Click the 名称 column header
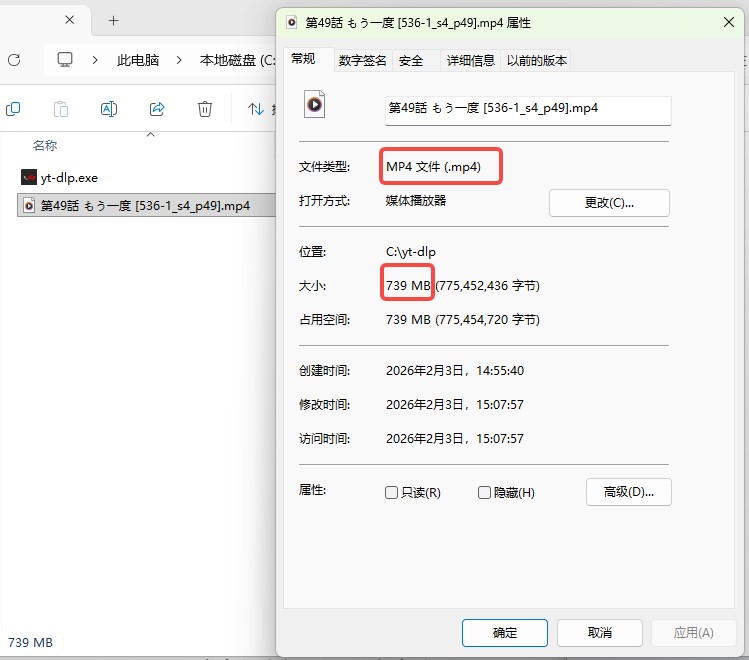 click(x=45, y=145)
